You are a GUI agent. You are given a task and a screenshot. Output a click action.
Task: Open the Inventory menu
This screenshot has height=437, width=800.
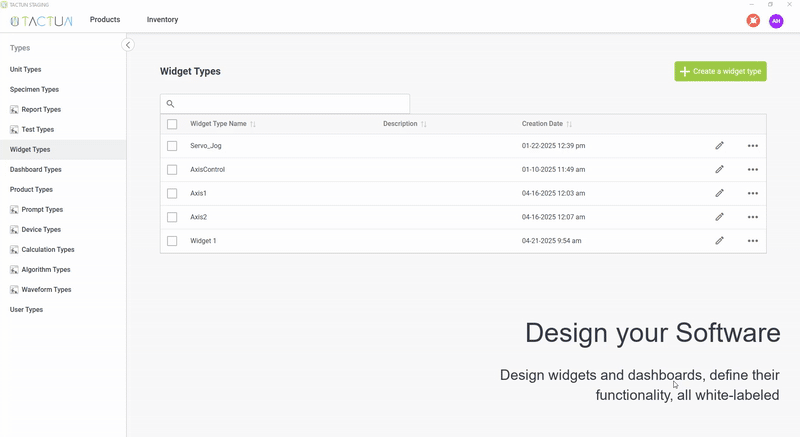pos(162,20)
